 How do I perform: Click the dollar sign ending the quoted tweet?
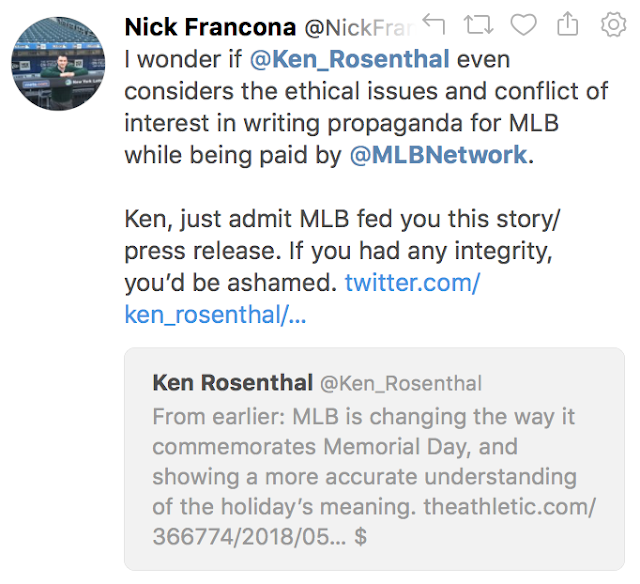pyautogui.click(x=361, y=537)
